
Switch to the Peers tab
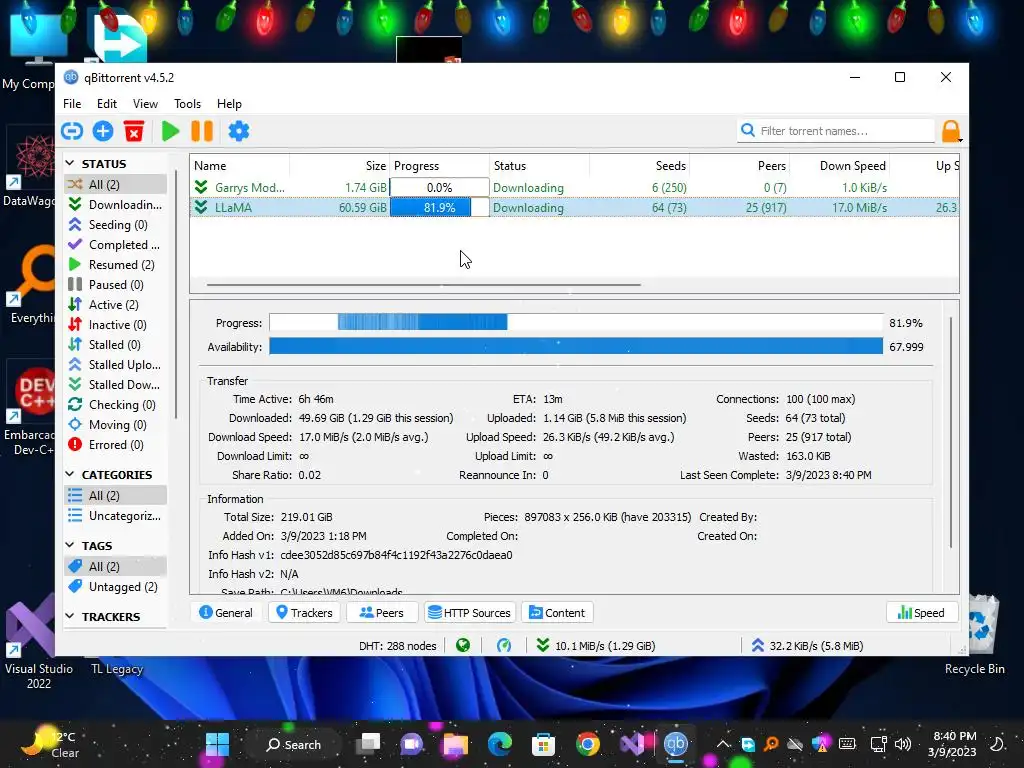point(382,613)
